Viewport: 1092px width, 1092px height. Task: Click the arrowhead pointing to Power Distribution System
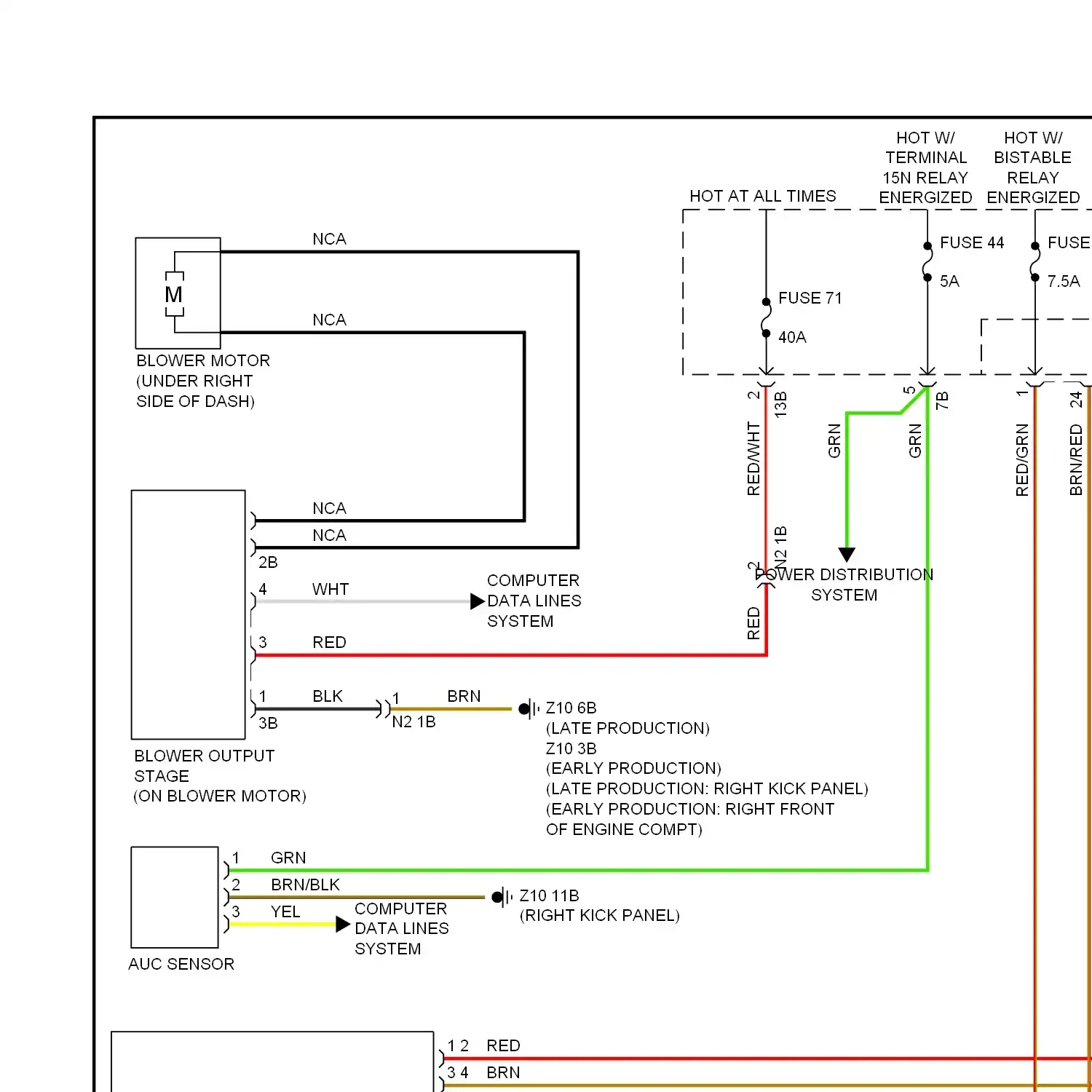coord(847,555)
